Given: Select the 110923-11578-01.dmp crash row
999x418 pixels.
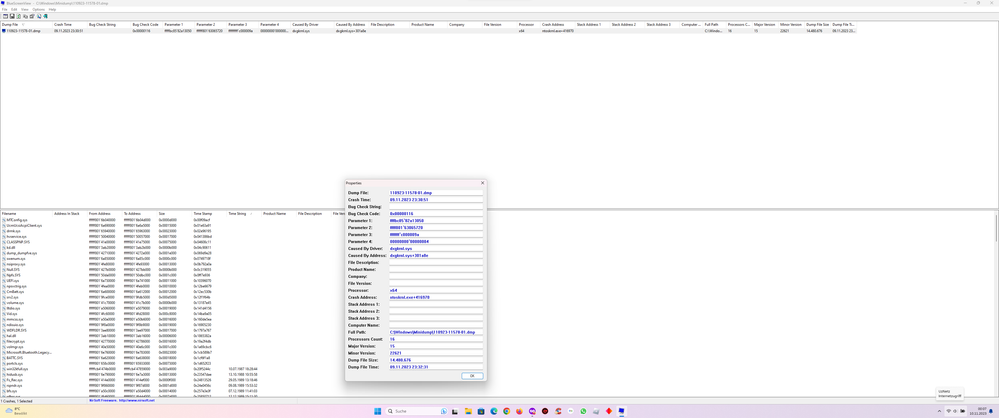Looking at the screenshot, I should (x=427, y=31).
